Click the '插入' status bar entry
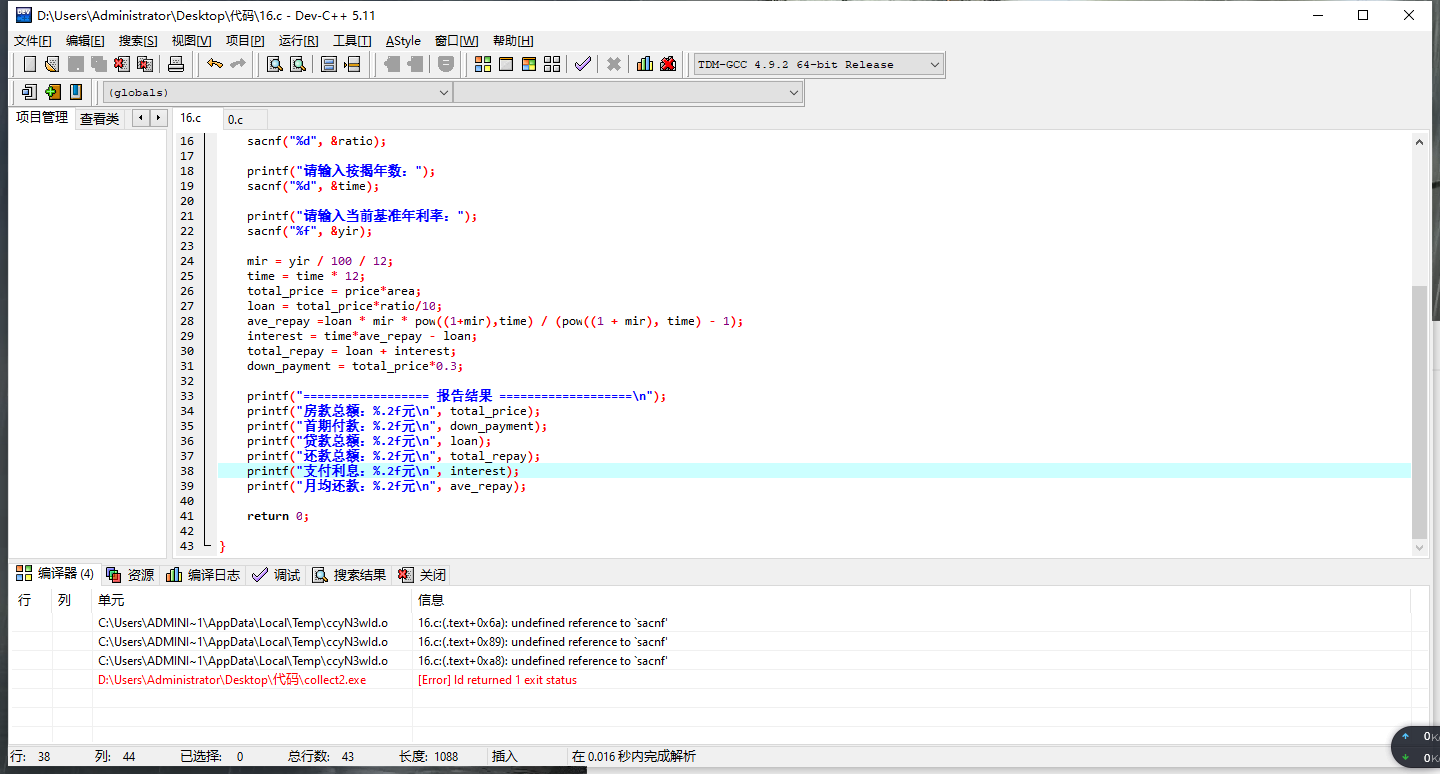Viewport: 1440px width, 774px height. coord(505,757)
